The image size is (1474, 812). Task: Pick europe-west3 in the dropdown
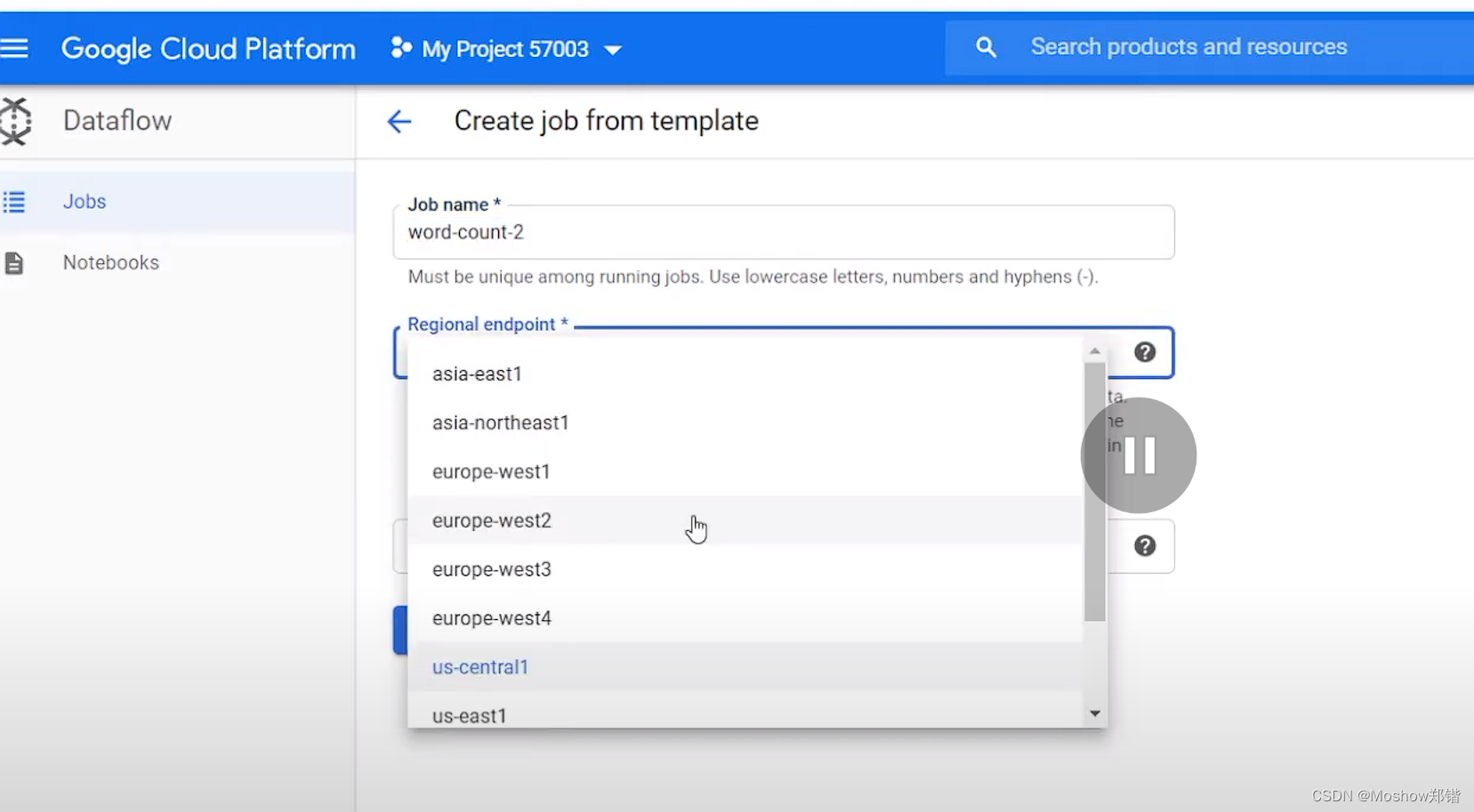(745, 569)
